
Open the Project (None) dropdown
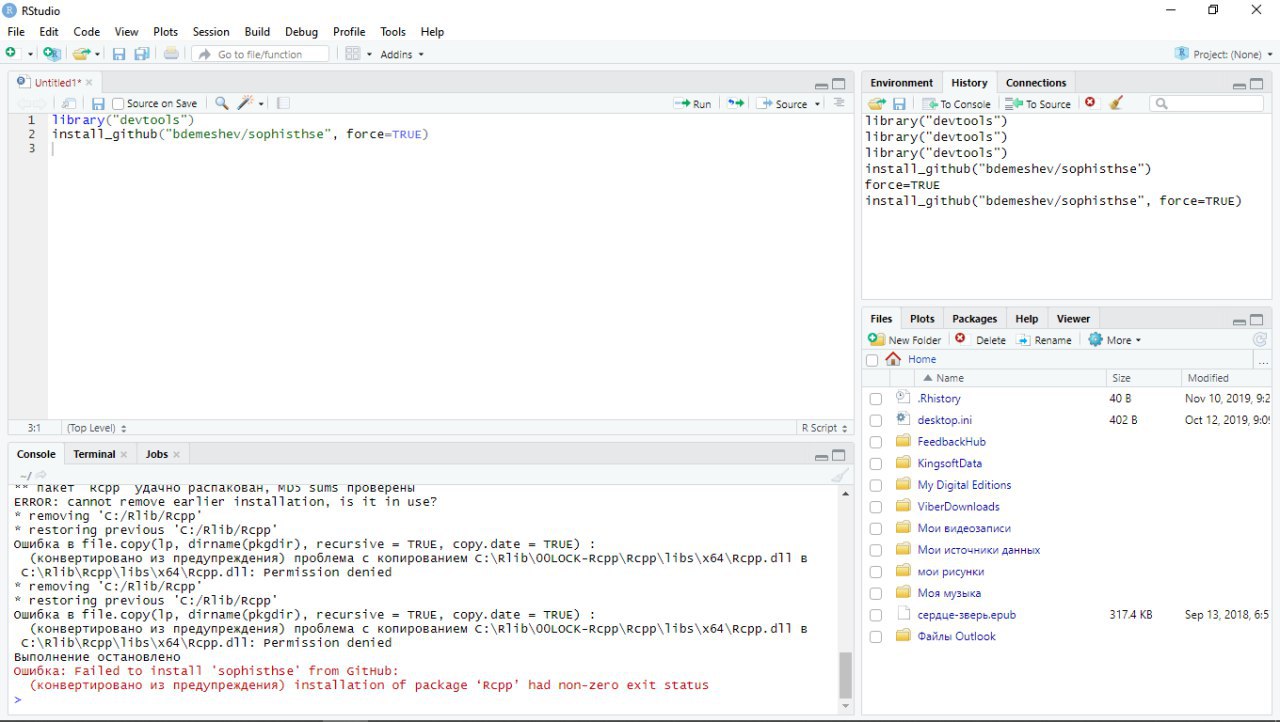pyautogui.click(x=1224, y=54)
